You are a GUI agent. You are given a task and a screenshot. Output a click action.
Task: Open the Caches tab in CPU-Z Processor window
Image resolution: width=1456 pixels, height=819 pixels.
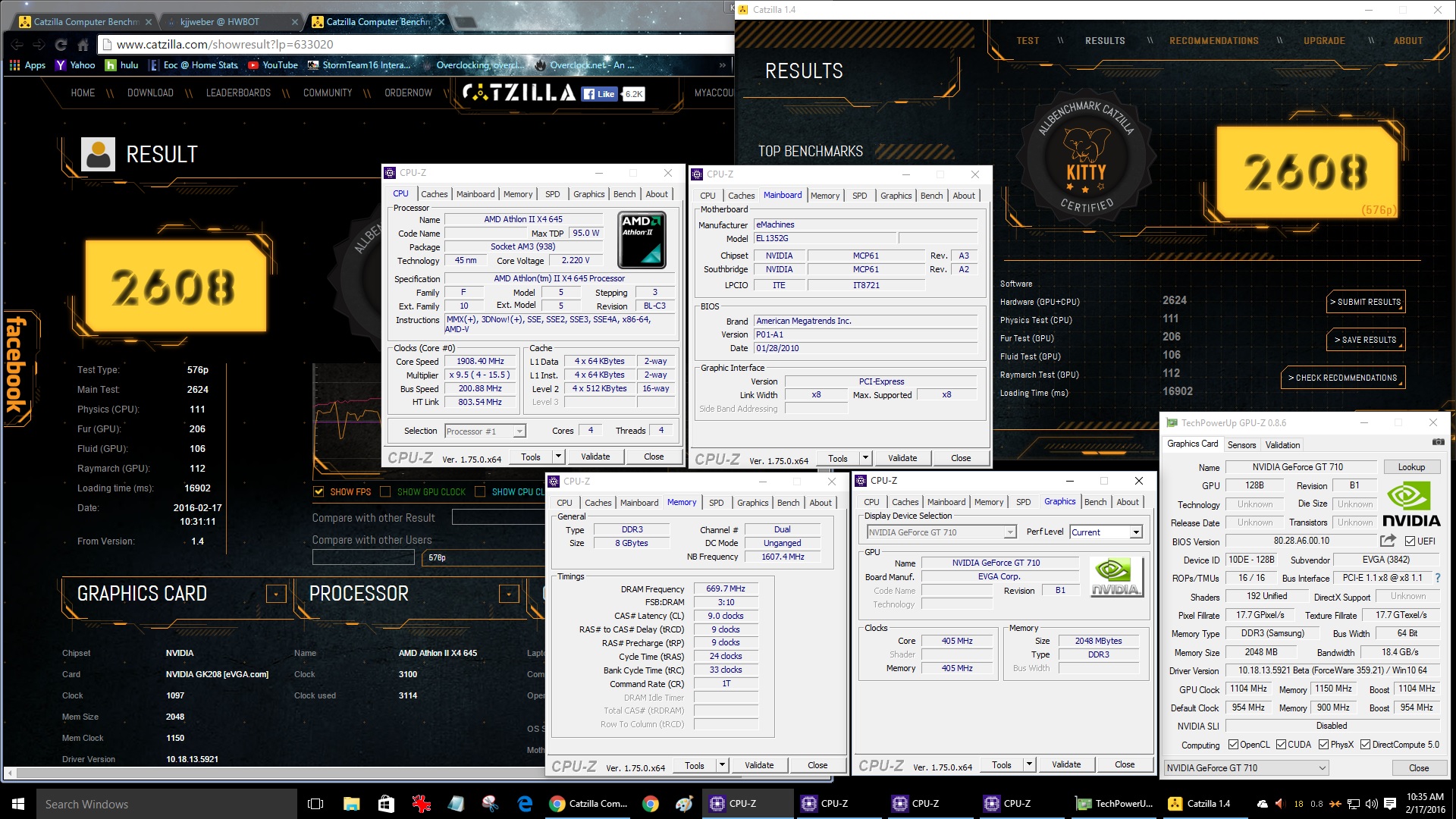[434, 194]
